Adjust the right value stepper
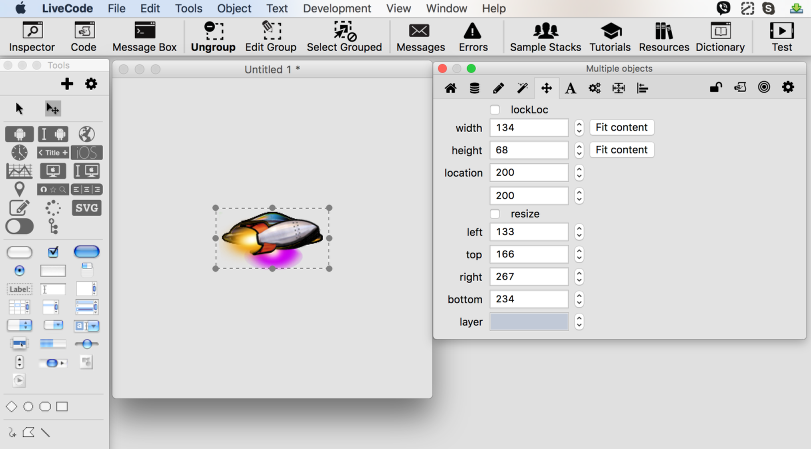 coord(579,277)
